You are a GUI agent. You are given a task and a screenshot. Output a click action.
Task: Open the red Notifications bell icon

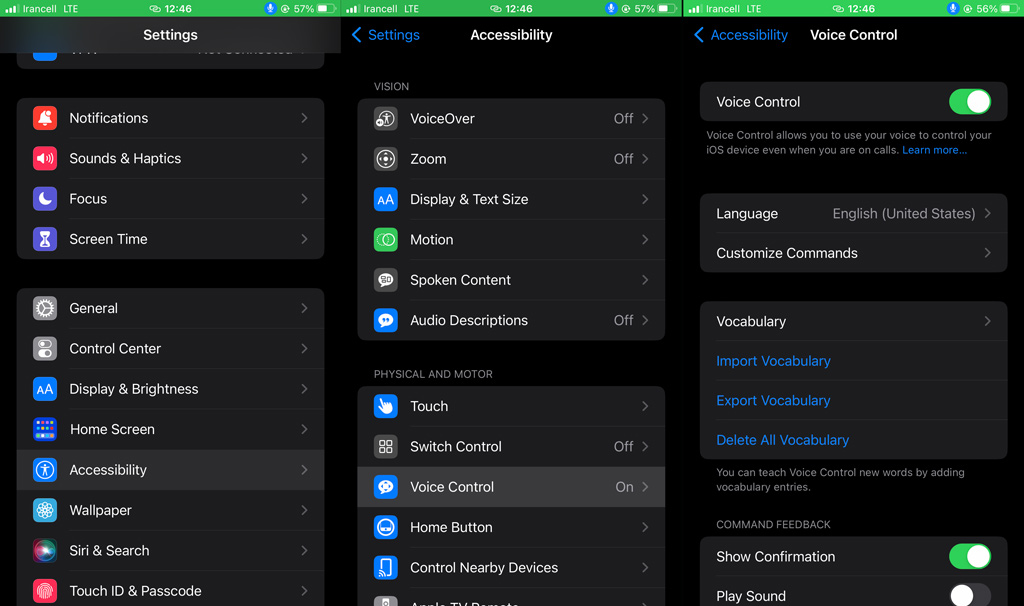45,118
